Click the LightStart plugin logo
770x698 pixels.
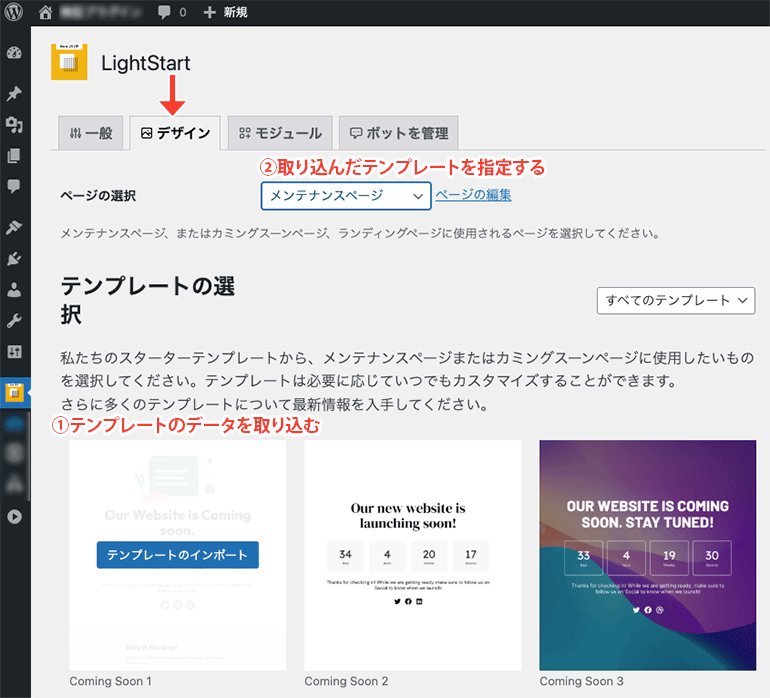(69, 62)
